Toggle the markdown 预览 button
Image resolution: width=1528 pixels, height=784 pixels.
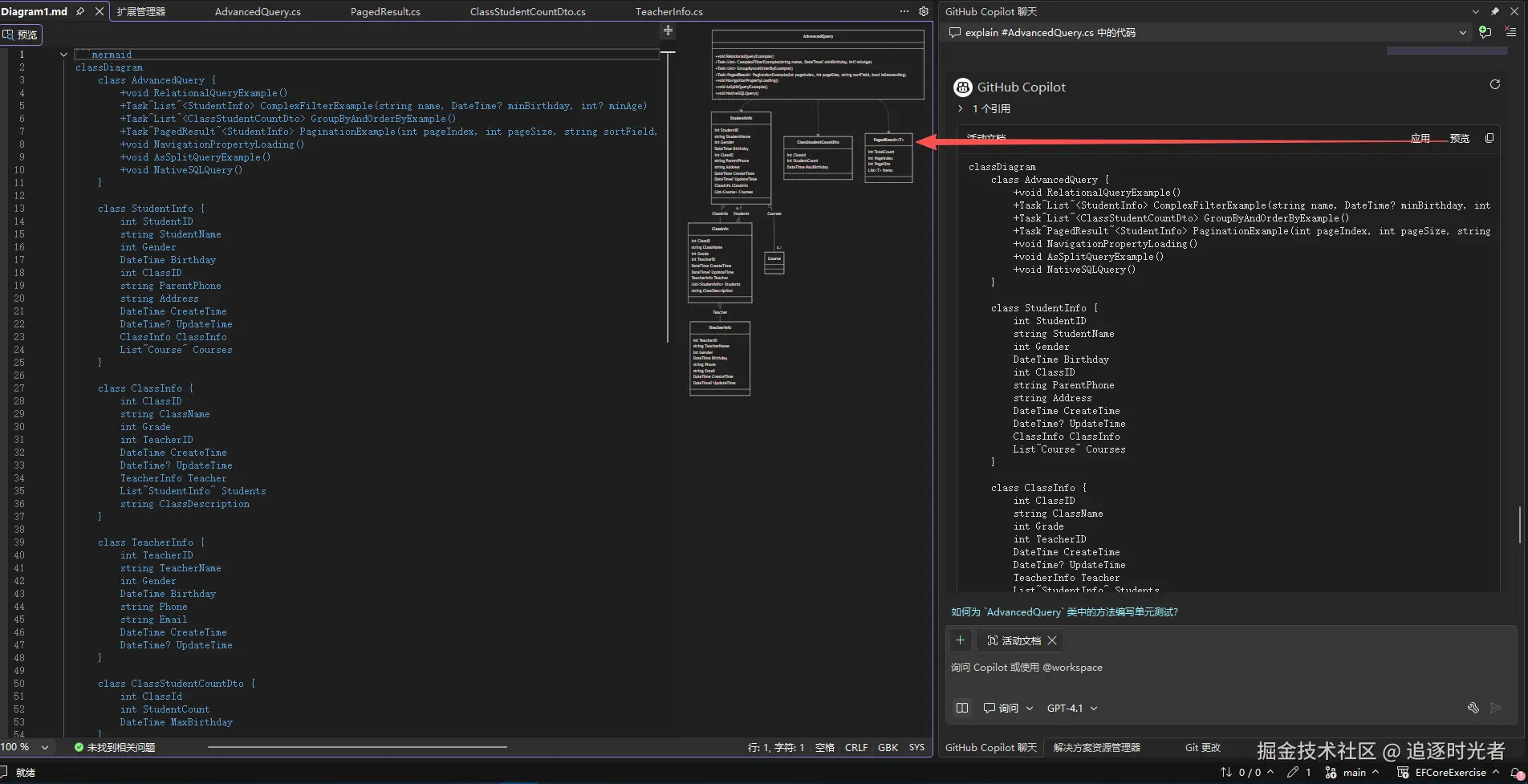(20, 35)
